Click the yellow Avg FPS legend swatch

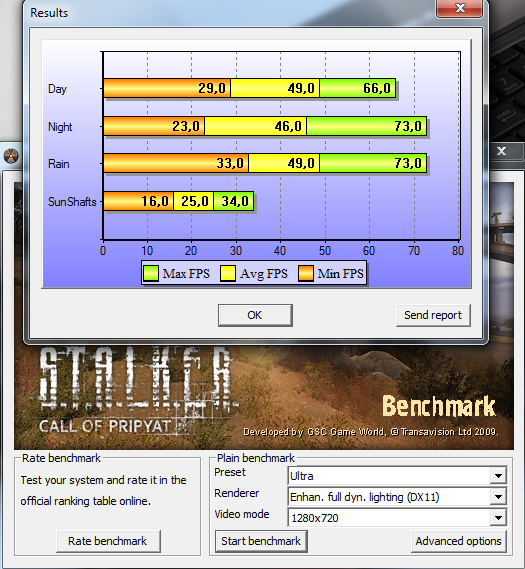228,274
